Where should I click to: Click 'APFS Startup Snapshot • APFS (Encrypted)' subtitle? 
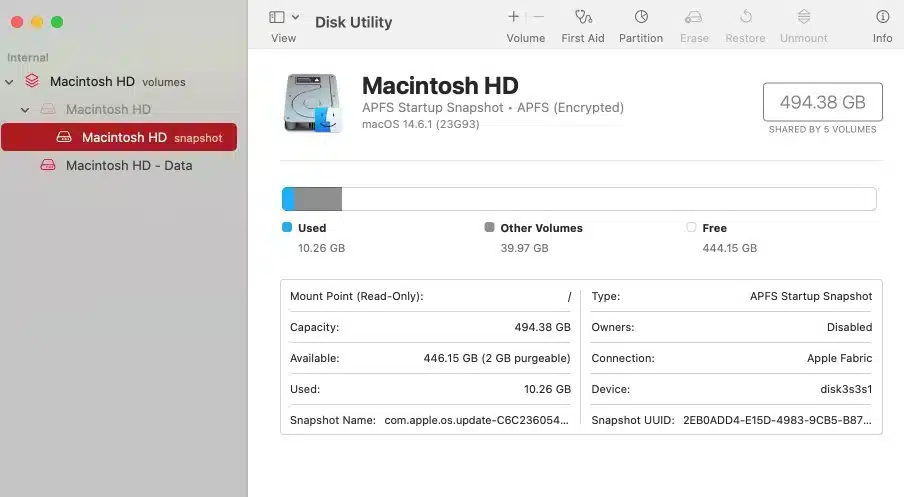pyautogui.click(x=493, y=108)
